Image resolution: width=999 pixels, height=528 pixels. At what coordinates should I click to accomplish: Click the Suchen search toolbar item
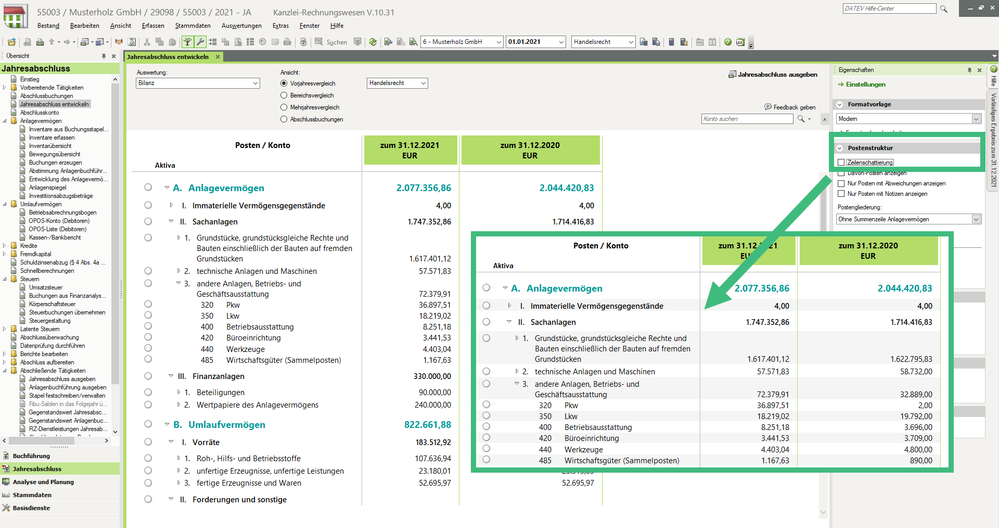click(331, 42)
